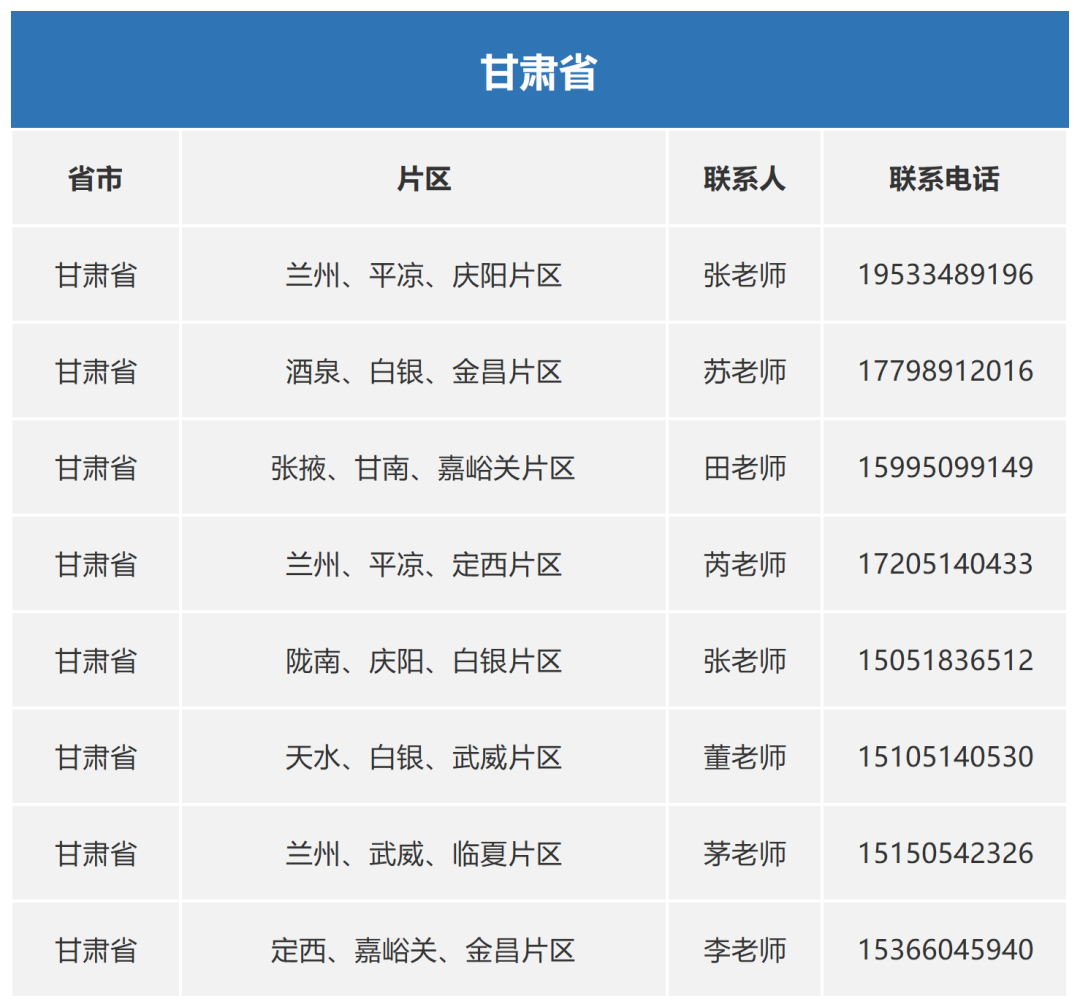Select the 省市 column header
Screen dimensions: 1080x1007
click(x=95, y=179)
